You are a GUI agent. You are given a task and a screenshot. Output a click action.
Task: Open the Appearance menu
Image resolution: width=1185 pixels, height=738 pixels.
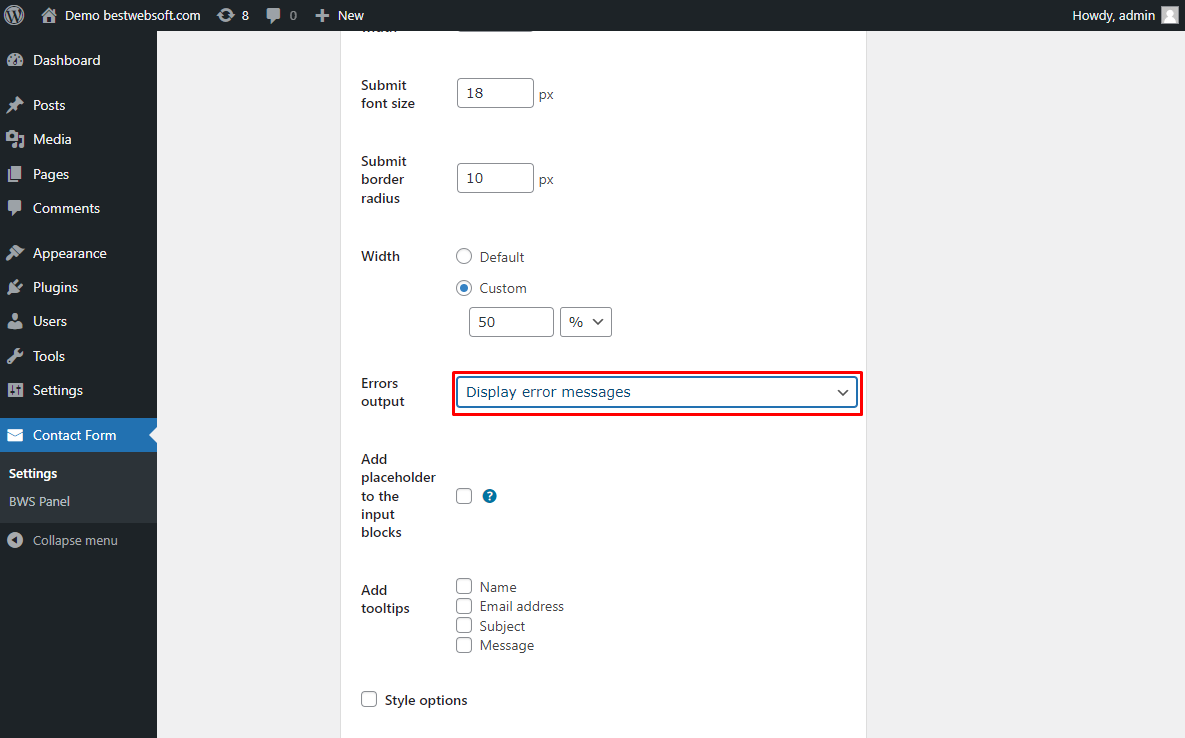[70, 253]
